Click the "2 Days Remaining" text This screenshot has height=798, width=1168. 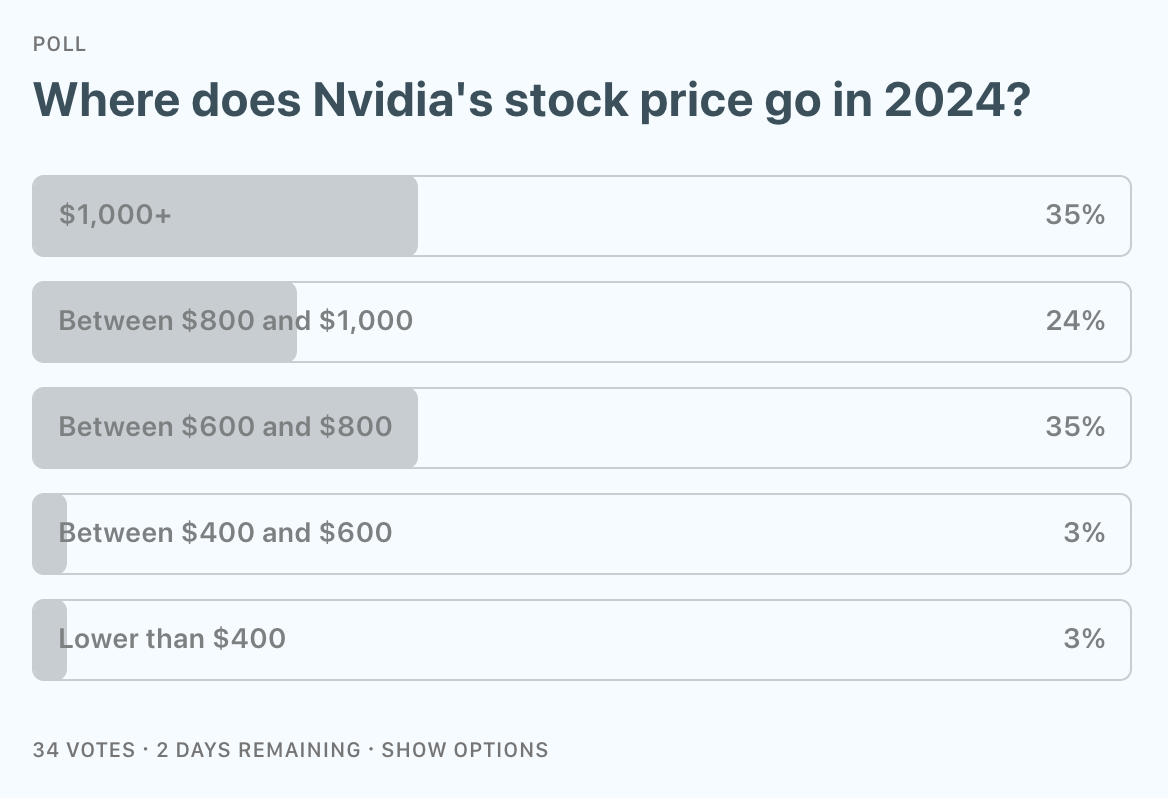pos(258,750)
